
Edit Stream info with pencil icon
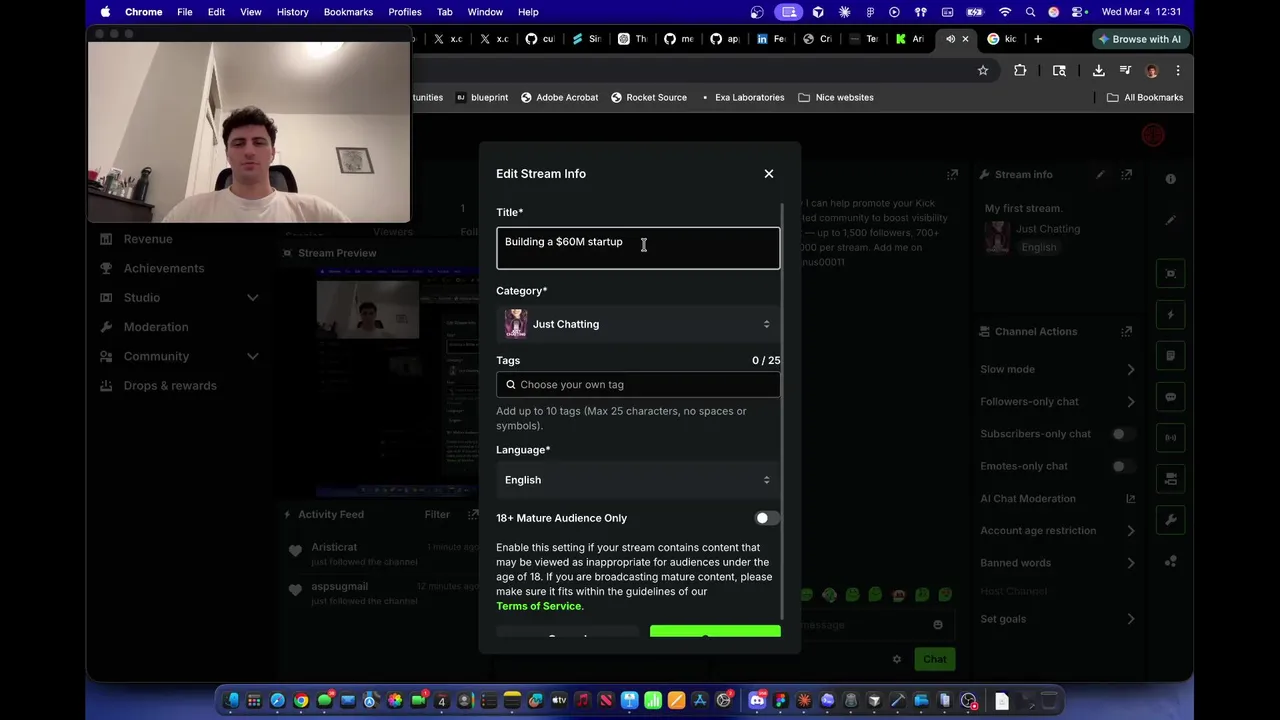pos(1101,174)
